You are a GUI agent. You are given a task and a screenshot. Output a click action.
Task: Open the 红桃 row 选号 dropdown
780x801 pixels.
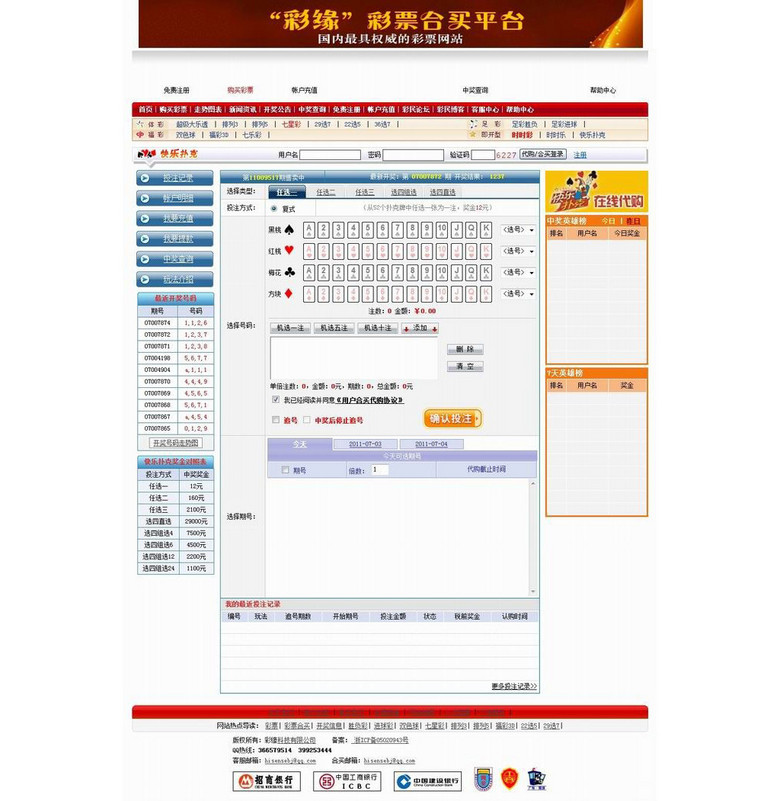point(518,251)
